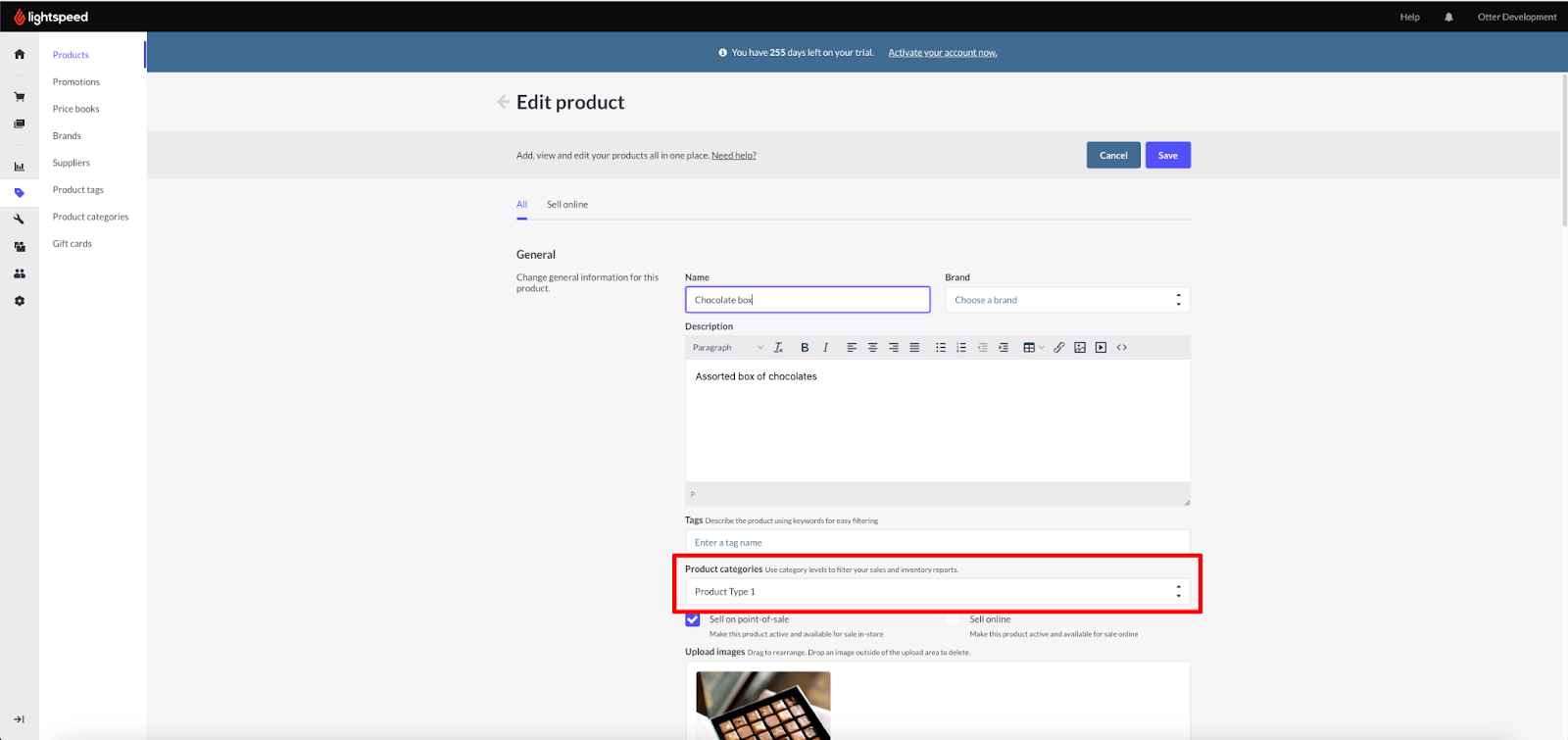Follow the Need help? link
This screenshot has width=1568, height=740.
click(x=734, y=156)
